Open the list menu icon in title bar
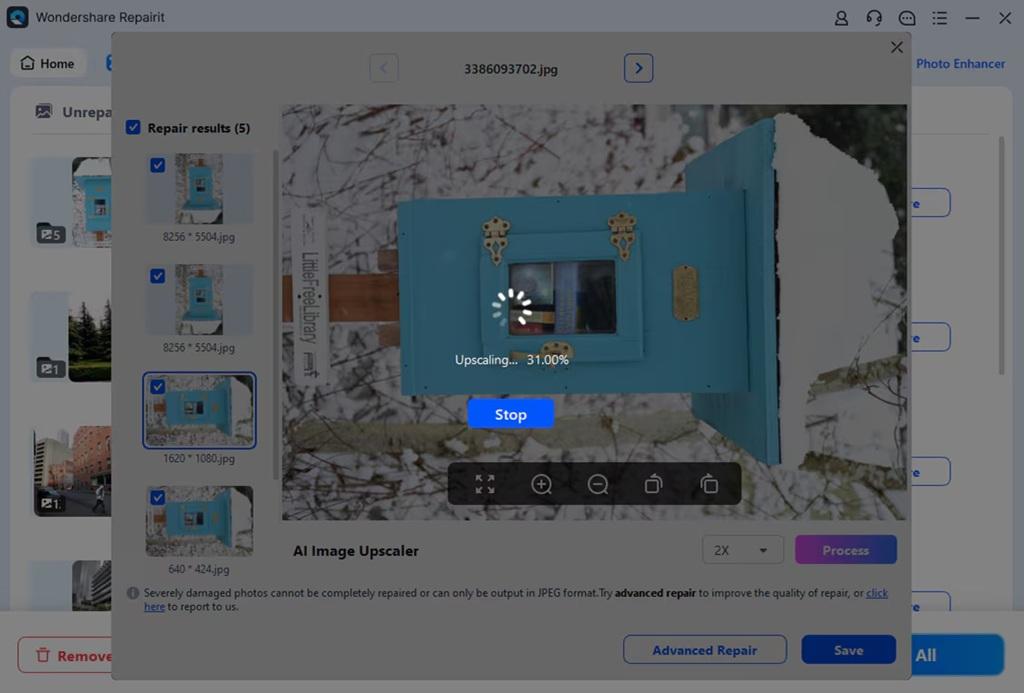 click(x=939, y=18)
